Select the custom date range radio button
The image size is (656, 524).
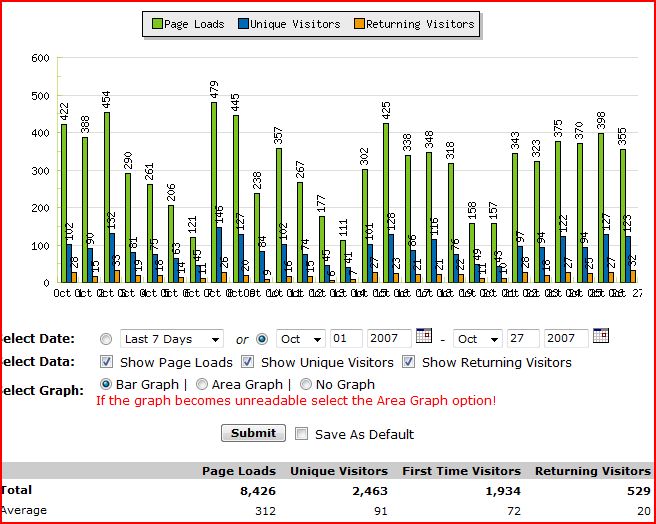tap(262, 339)
